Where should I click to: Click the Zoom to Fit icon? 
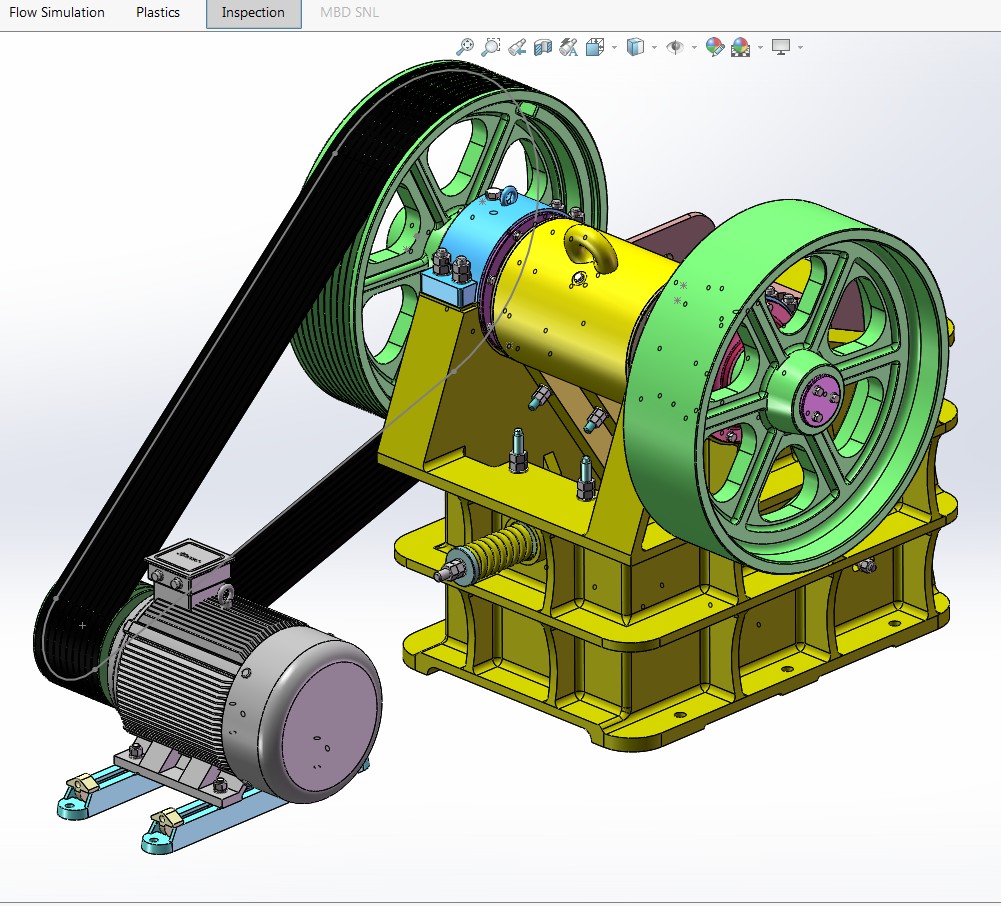[x=465, y=47]
